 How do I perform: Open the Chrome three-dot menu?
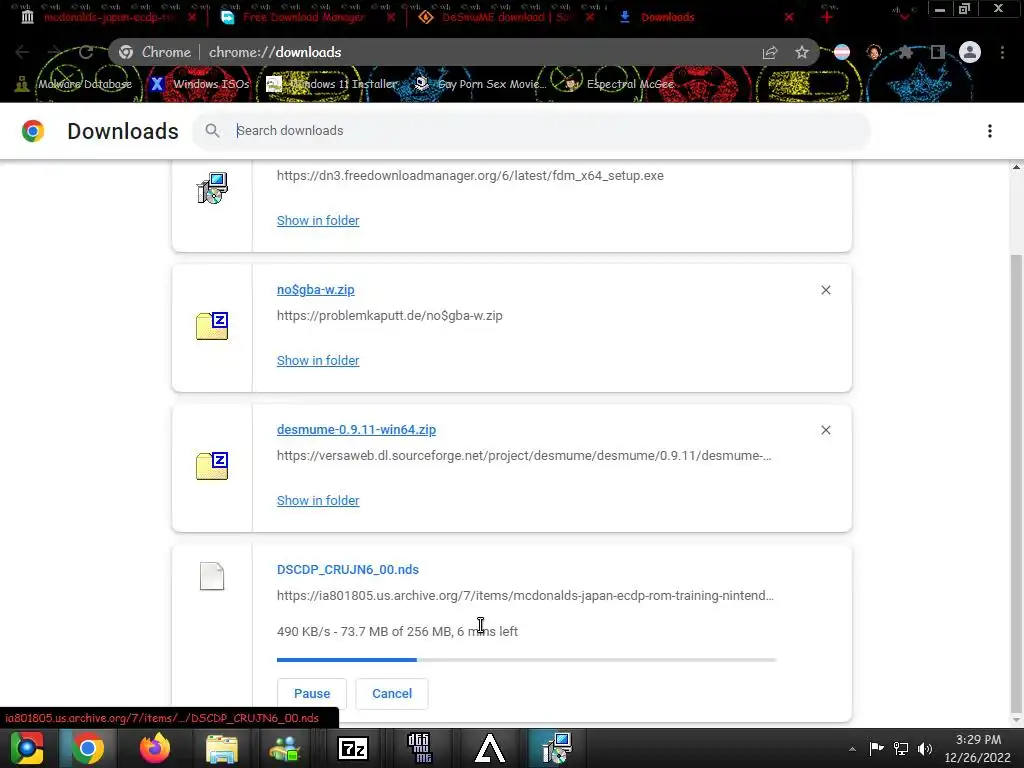click(1002, 52)
